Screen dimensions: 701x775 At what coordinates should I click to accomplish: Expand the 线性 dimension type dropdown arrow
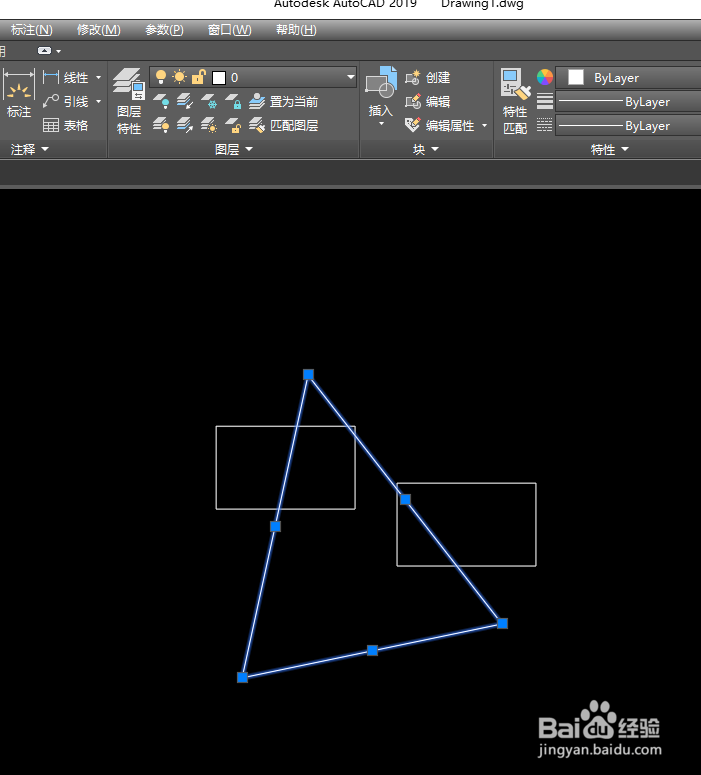click(x=98, y=78)
